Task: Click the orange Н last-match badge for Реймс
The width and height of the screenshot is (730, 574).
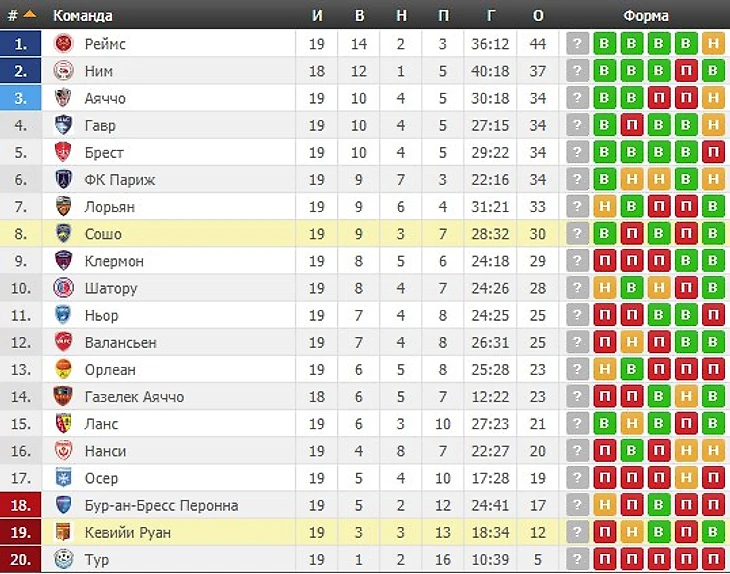Action: coord(713,44)
